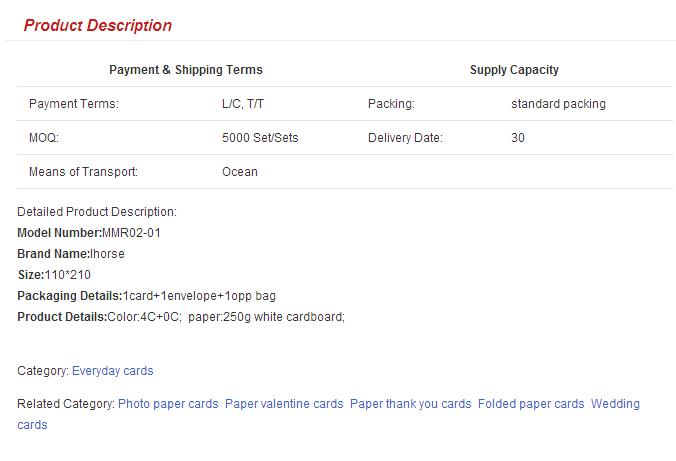The width and height of the screenshot is (676, 461).
Task: Go to Folded paper cards category
Action: point(531,404)
